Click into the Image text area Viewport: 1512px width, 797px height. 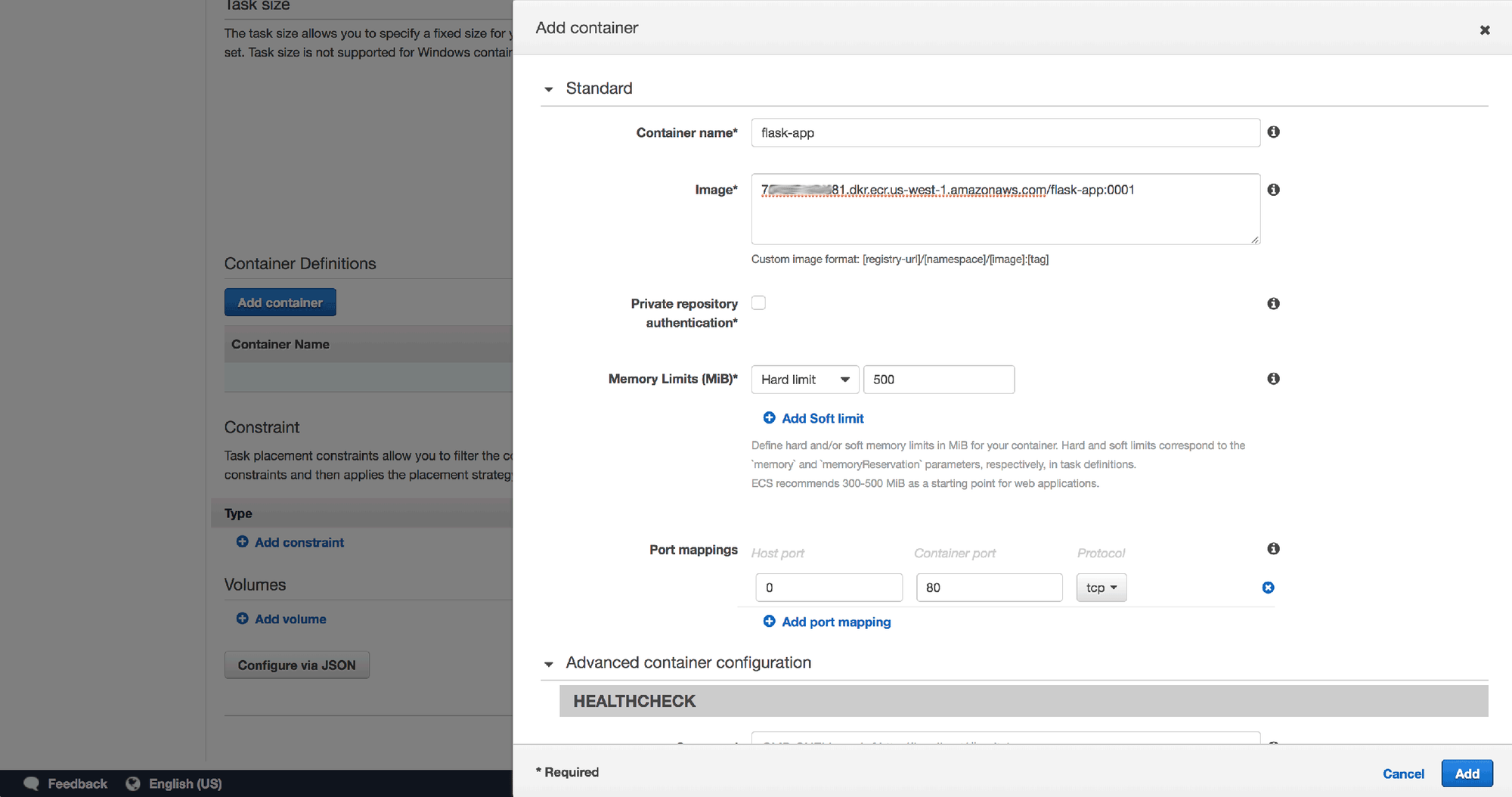pyautogui.click(x=1005, y=209)
